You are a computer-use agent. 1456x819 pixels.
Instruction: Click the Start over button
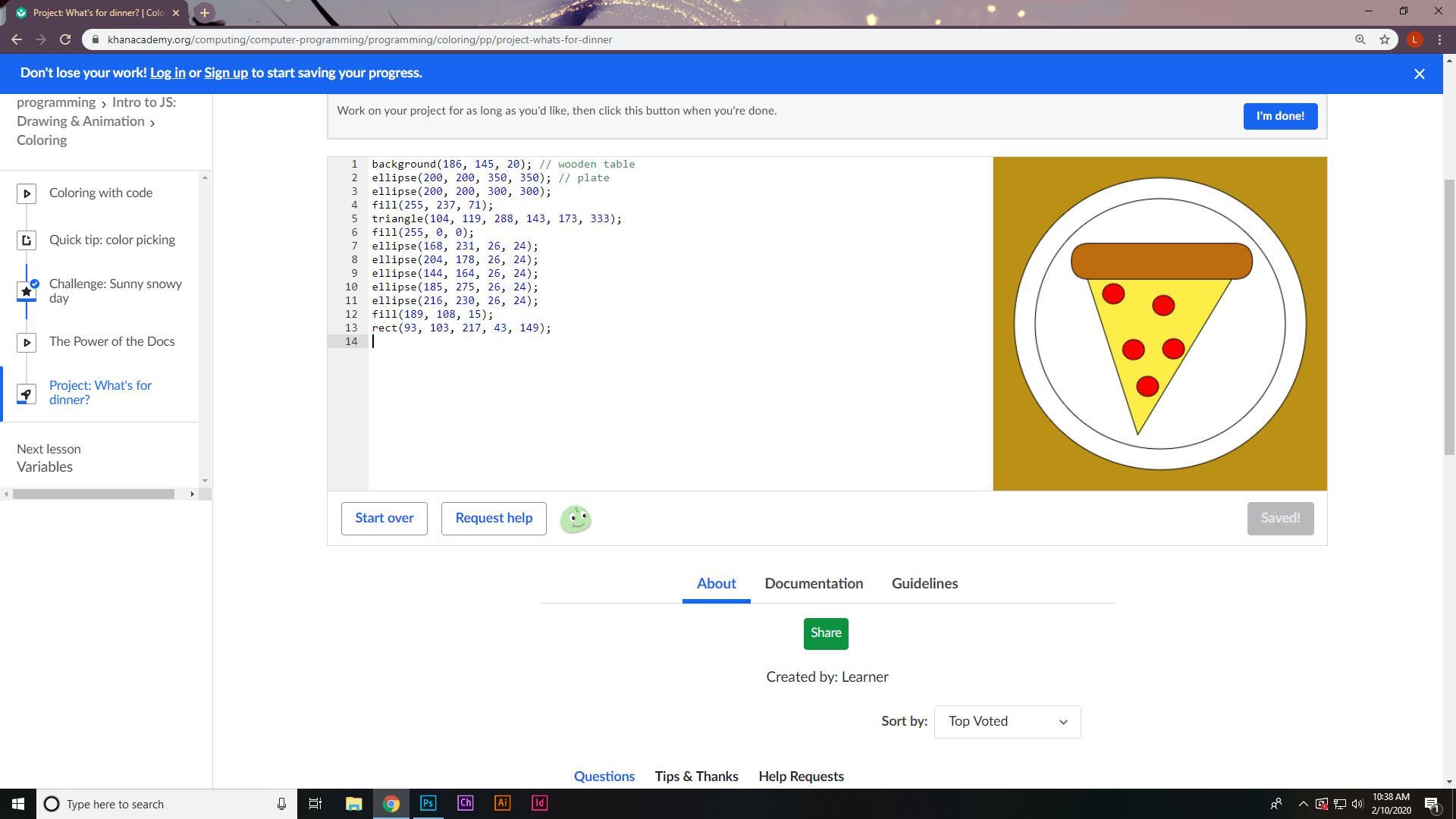tap(384, 518)
